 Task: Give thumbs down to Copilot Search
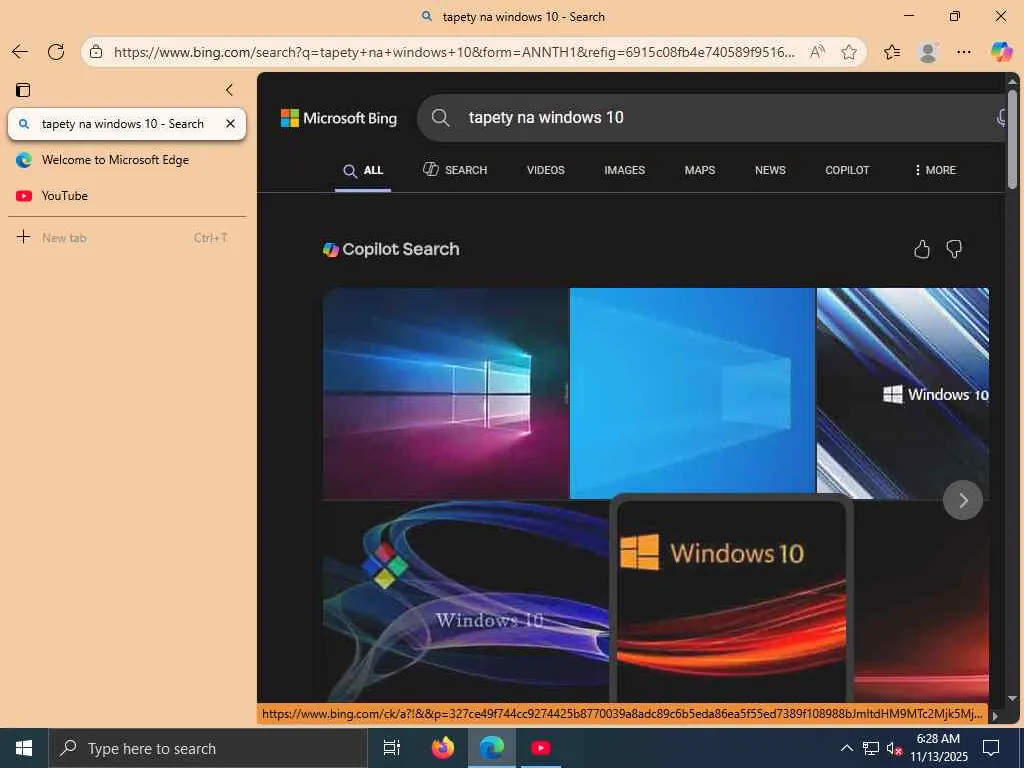pyautogui.click(x=954, y=249)
